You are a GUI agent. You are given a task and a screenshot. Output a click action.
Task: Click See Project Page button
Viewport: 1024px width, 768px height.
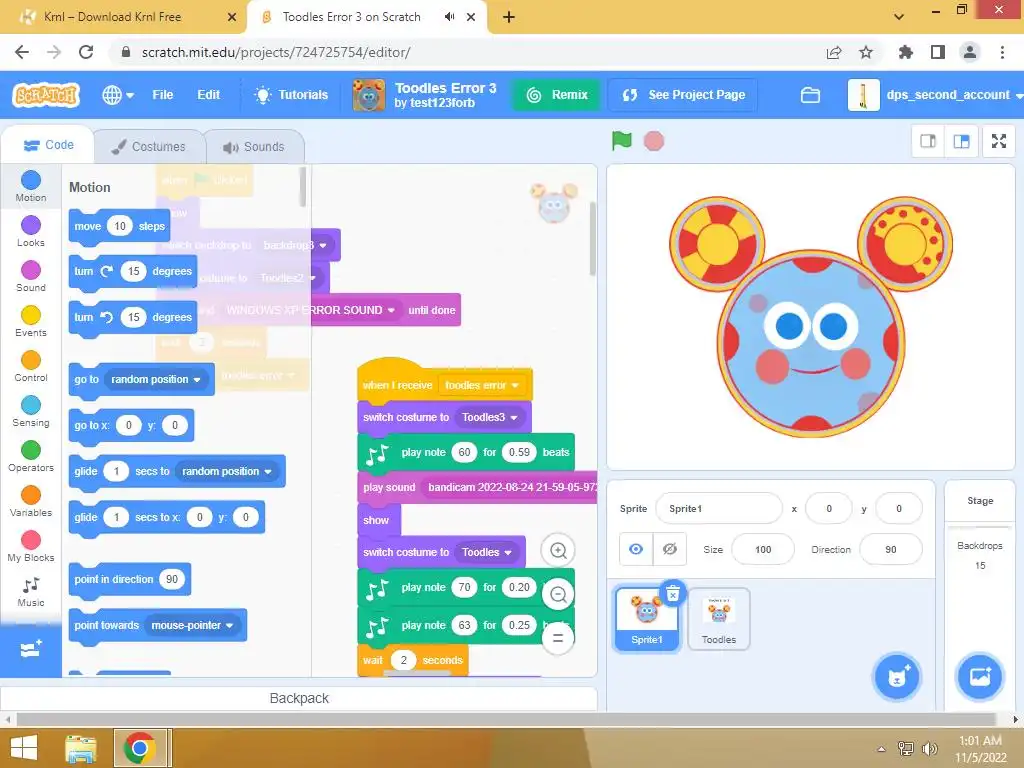pyautogui.click(x=683, y=95)
